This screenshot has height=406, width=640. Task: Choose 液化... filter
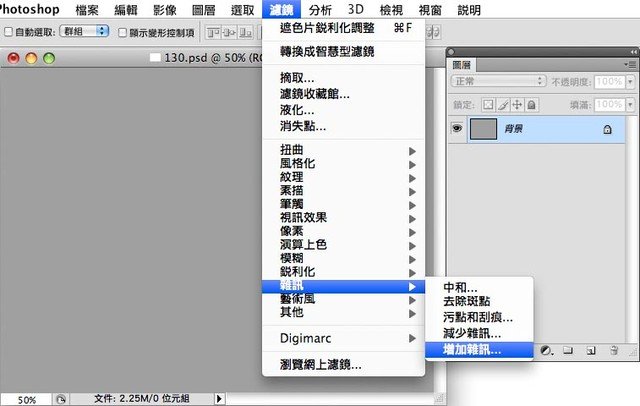click(x=343, y=110)
